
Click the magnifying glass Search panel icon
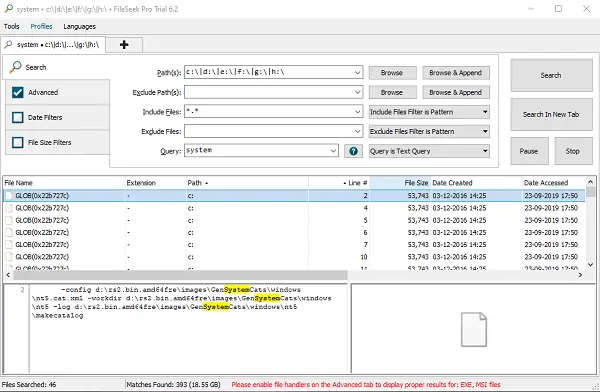click(x=16, y=67)
